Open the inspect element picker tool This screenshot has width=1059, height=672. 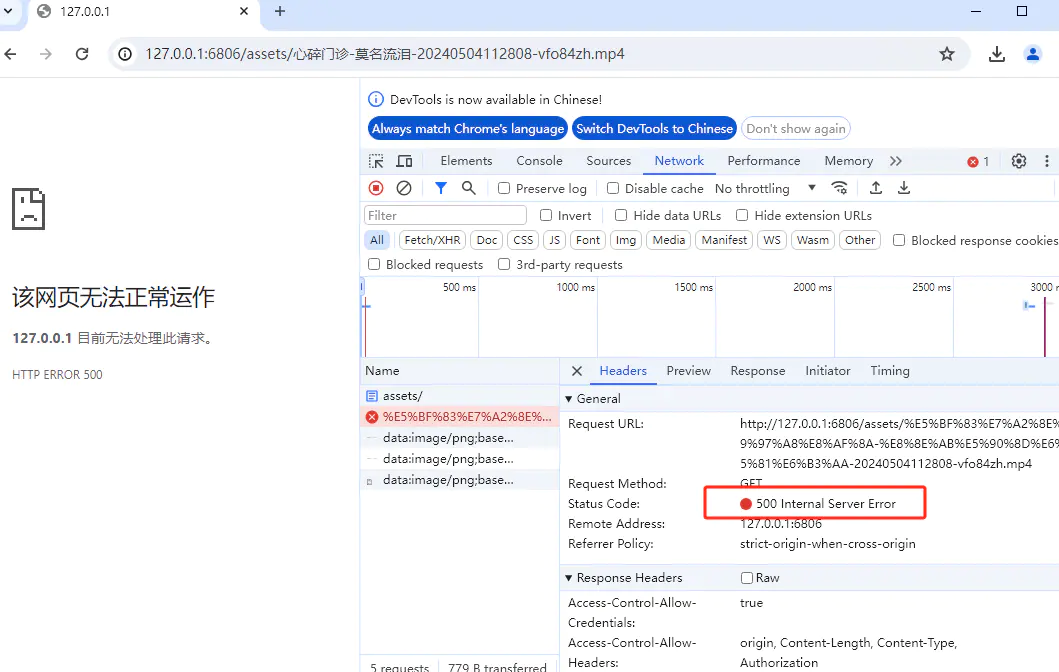pos(376,161)
